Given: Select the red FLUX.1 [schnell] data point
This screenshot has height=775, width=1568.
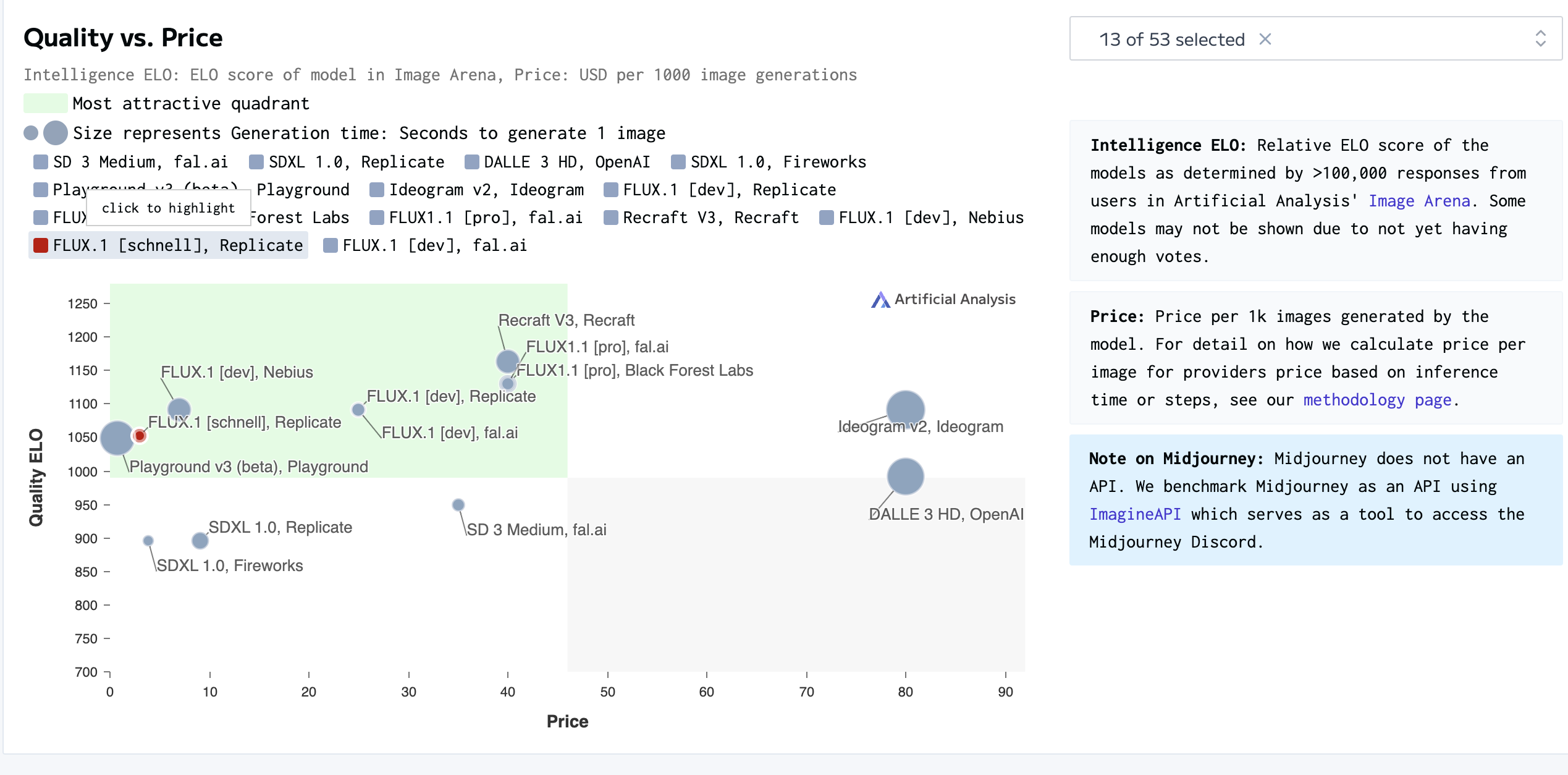Looking at the screenshot, I should [140, 436].
